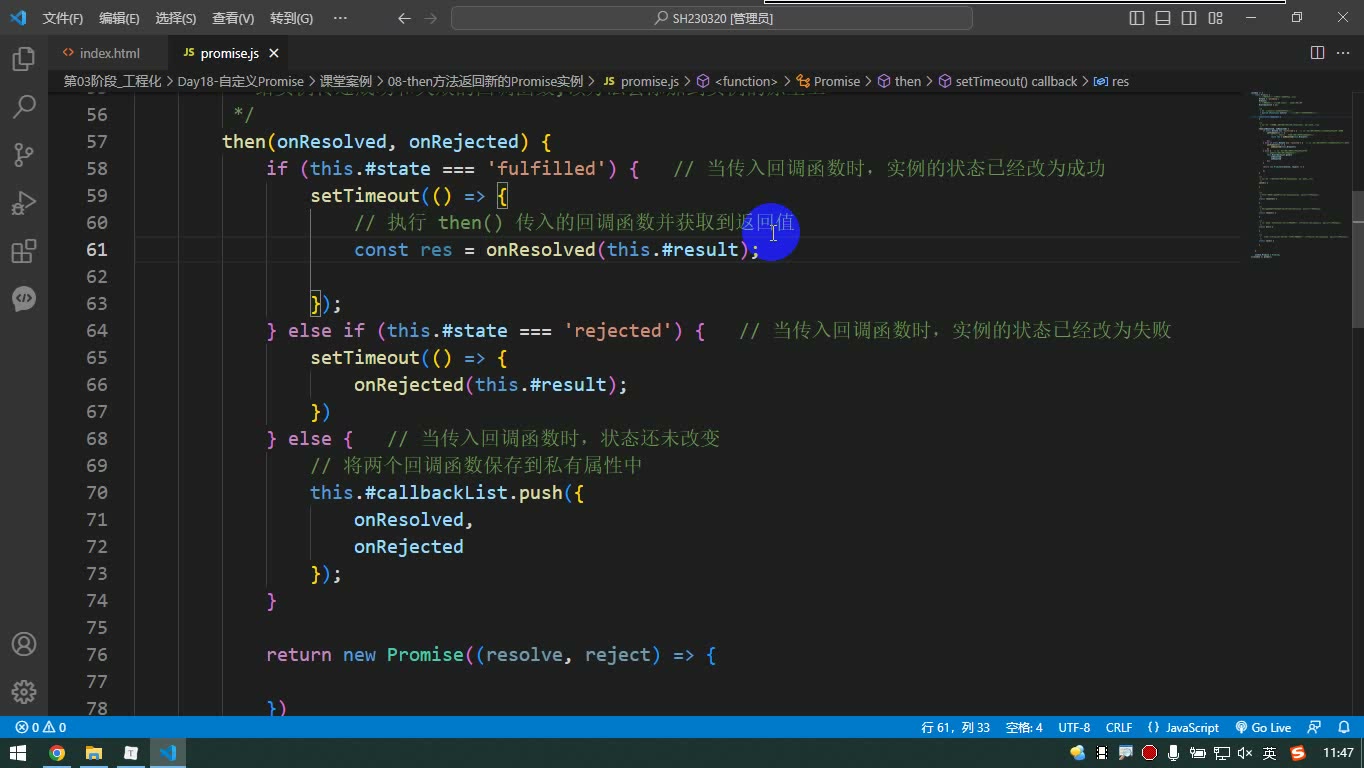Click Go Live in status bar
This screenshot has height=768, width=1364.
point(1263,727)
